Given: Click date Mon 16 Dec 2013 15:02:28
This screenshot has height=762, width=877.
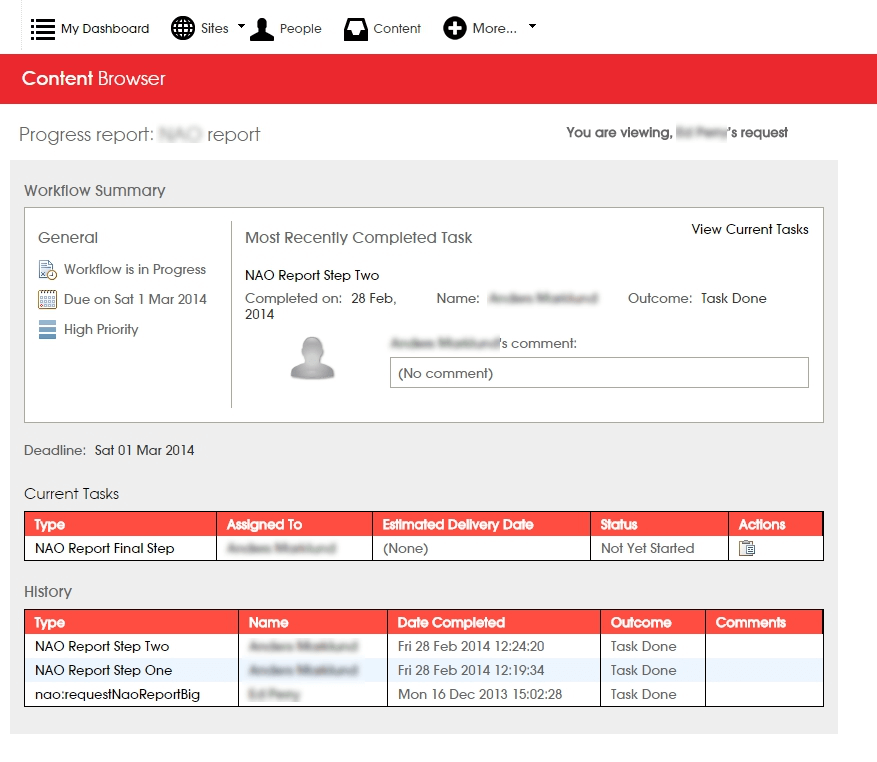Looking at the screenshot, I should pyautogui.click(x=480, y=694).
